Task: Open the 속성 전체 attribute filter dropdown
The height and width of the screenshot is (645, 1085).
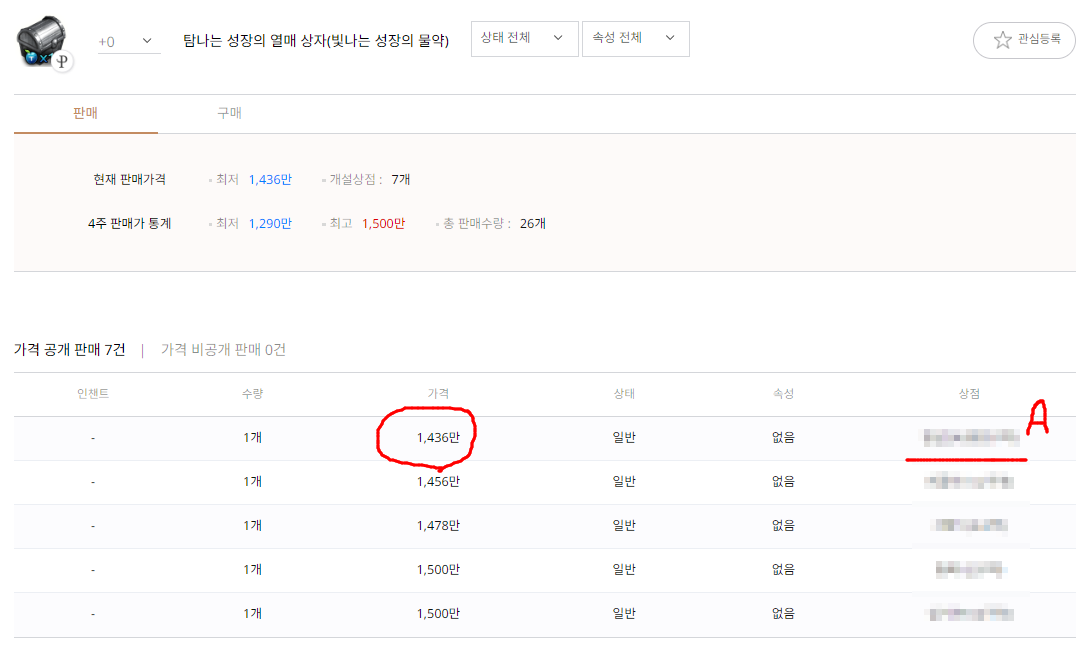Action: 635,38
